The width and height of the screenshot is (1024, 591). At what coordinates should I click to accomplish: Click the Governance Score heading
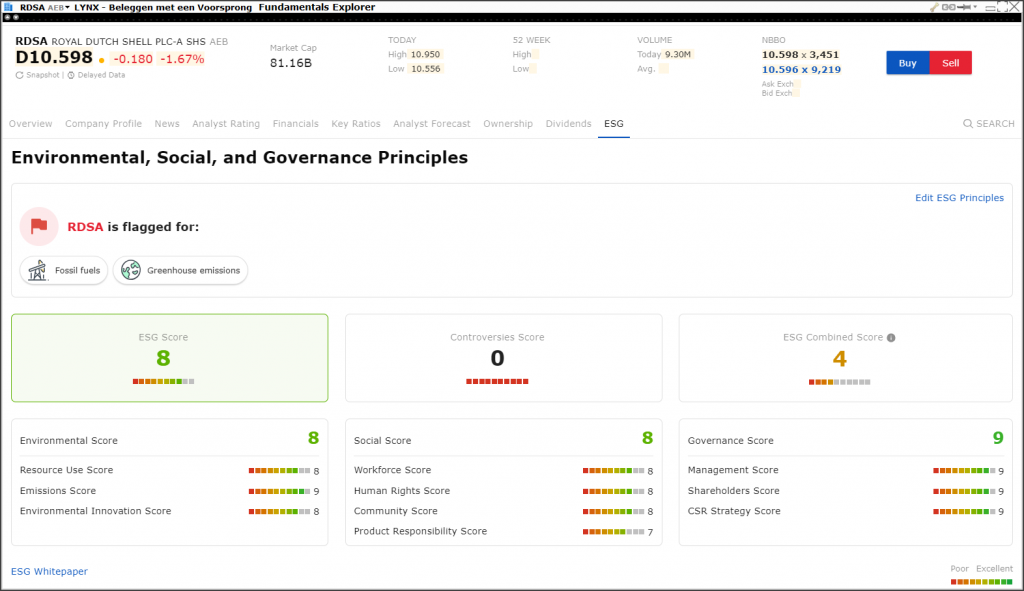point(730,441)
